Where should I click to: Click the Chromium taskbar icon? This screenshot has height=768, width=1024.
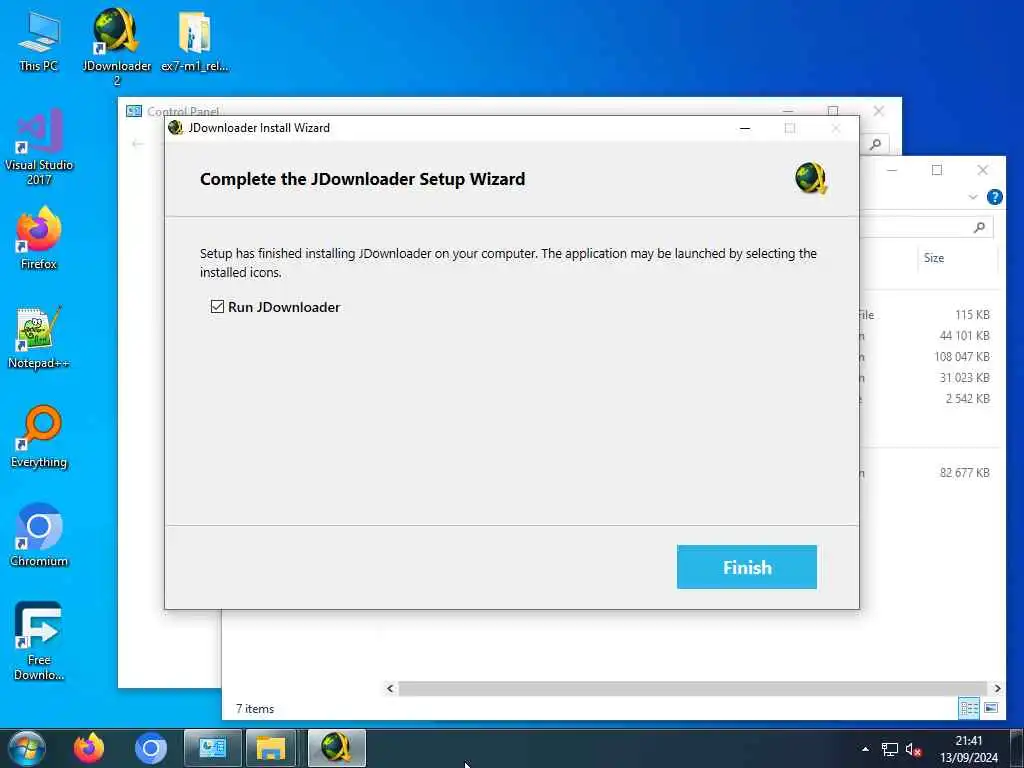coord(151,748)
